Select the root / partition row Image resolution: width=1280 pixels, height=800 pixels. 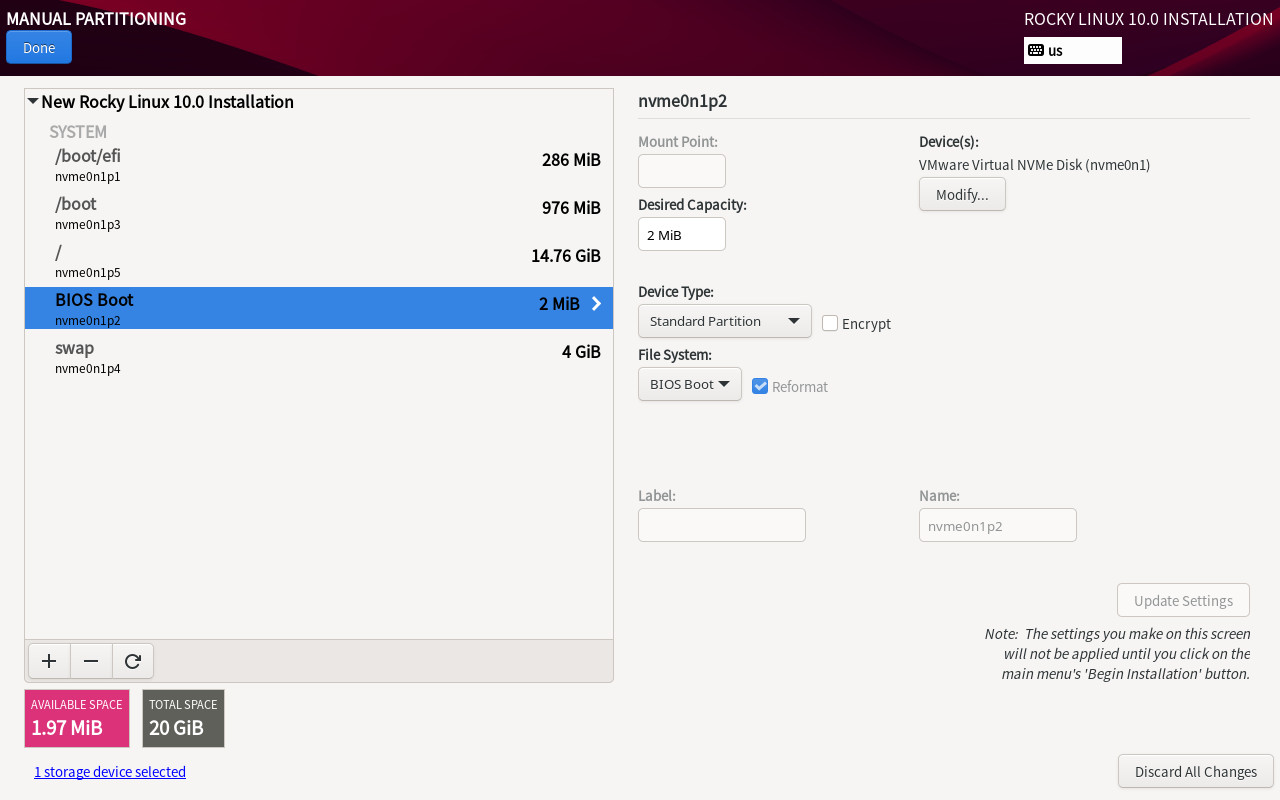(x=319, y=260)
